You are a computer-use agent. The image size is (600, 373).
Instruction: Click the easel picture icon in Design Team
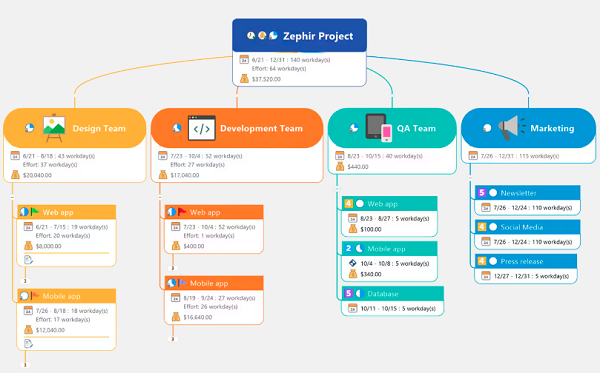point(54,128)
